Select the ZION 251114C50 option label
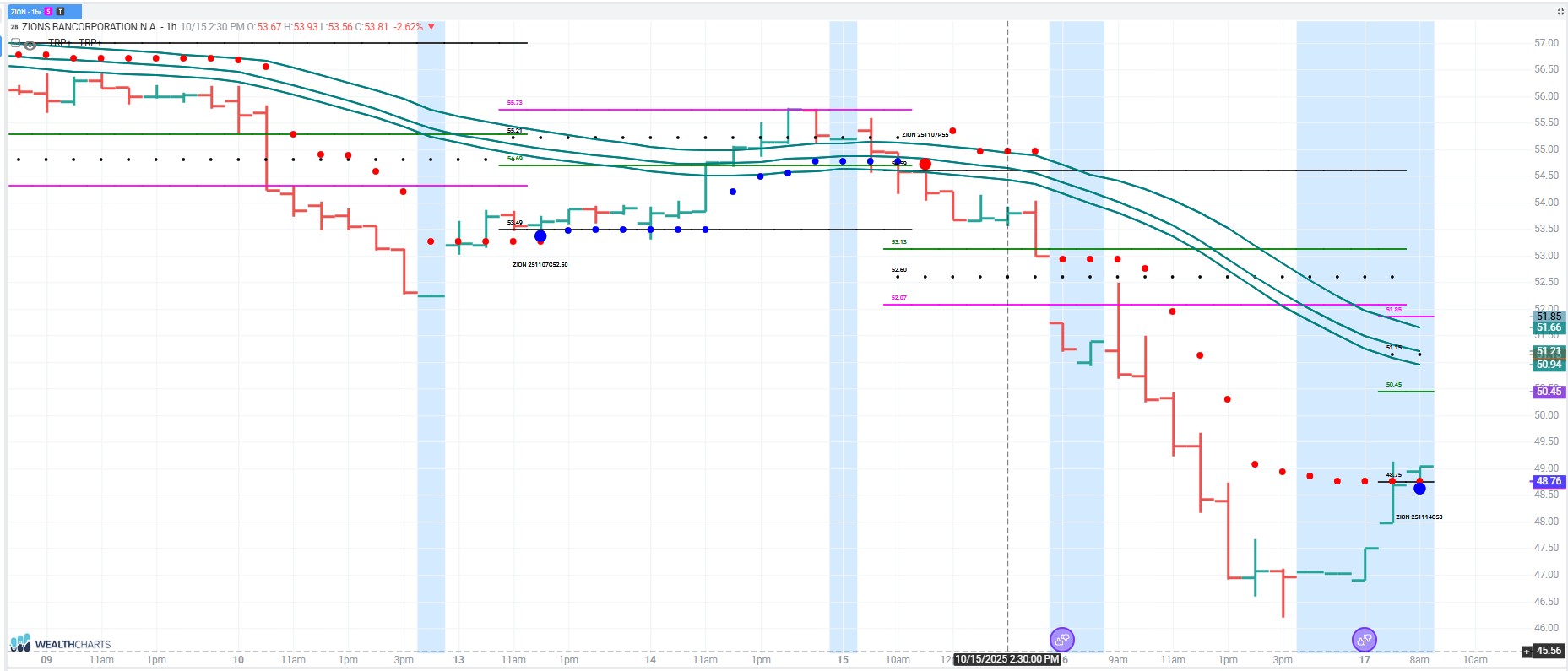The image size is (1568, 671). (1419, 517)
